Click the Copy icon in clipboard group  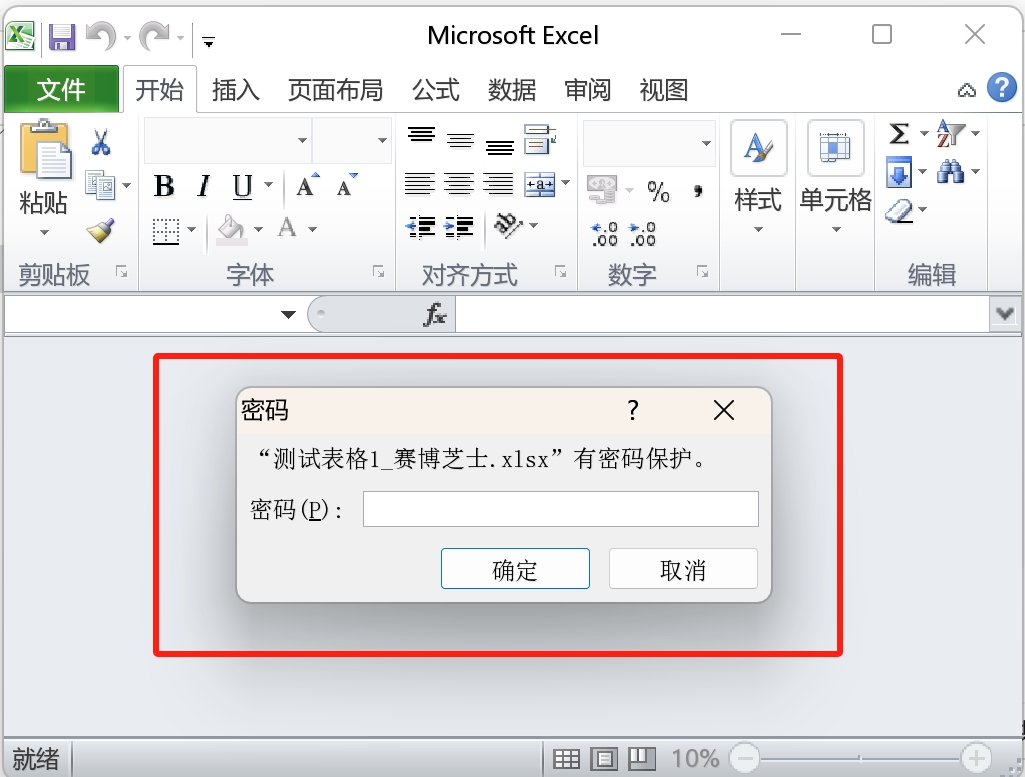click(101, 186)
